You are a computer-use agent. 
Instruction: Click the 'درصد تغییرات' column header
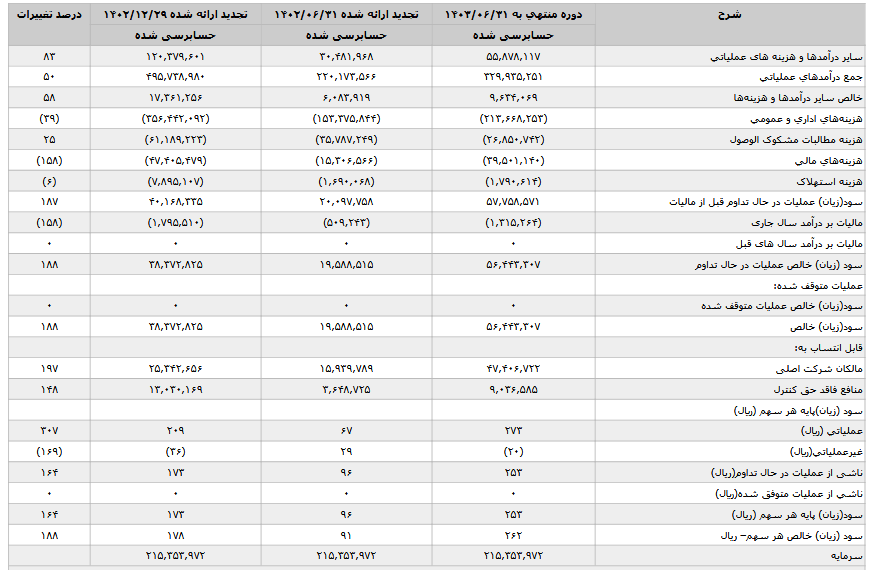click(x=50, y=15)
